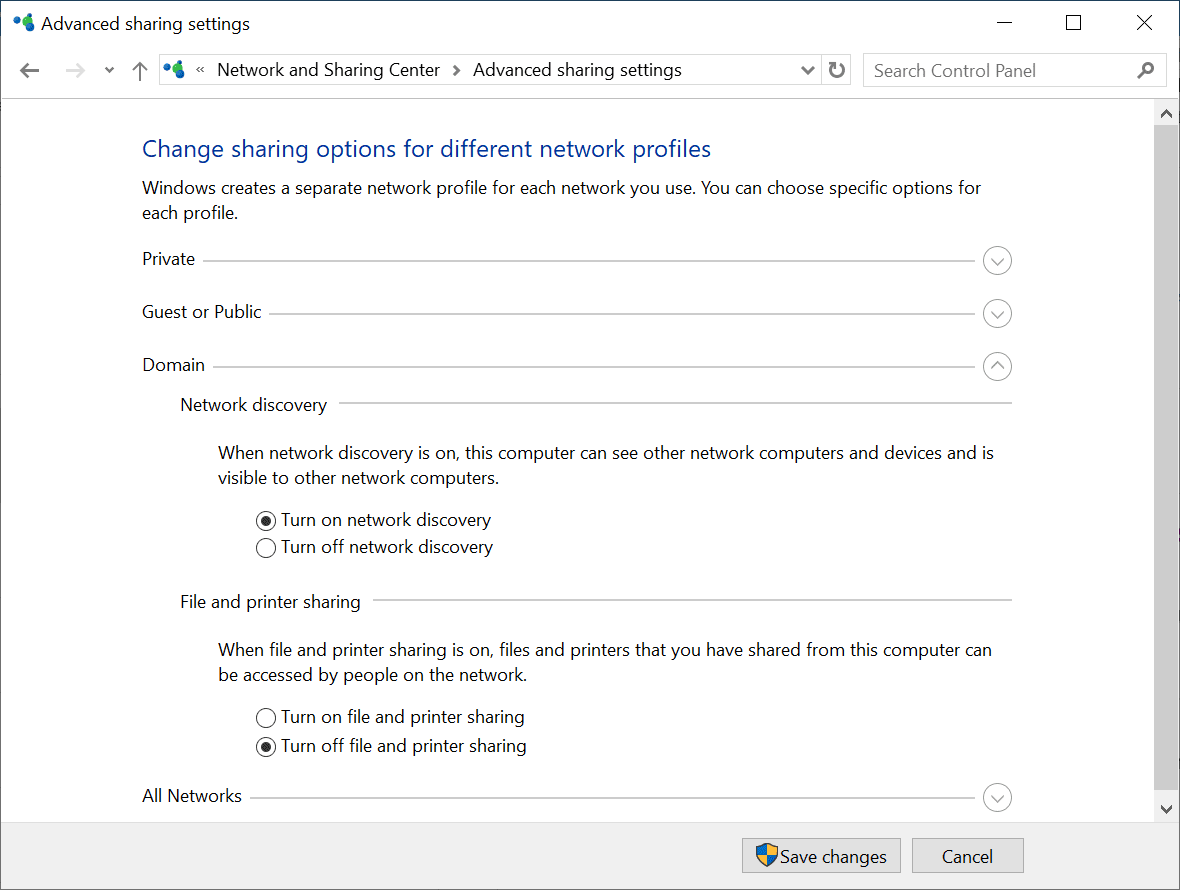This screenshot has height=890, width=1180.
Task: Click the search magnifier icon
Action: coord(1145,71)
